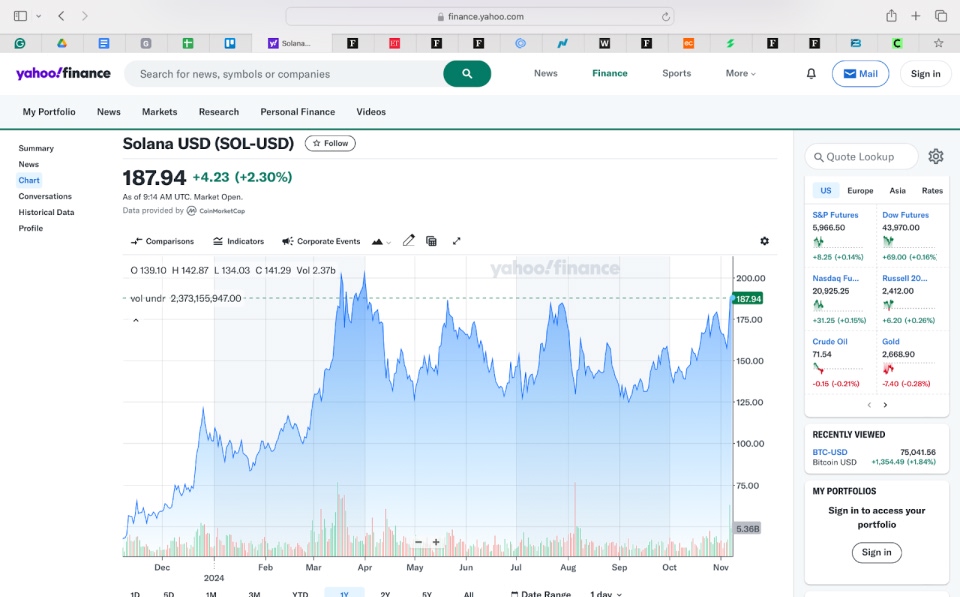The width and height of the screenshot is (960, 597).
Task: Open the Finance header link
Action: click(x=610, y=73)
